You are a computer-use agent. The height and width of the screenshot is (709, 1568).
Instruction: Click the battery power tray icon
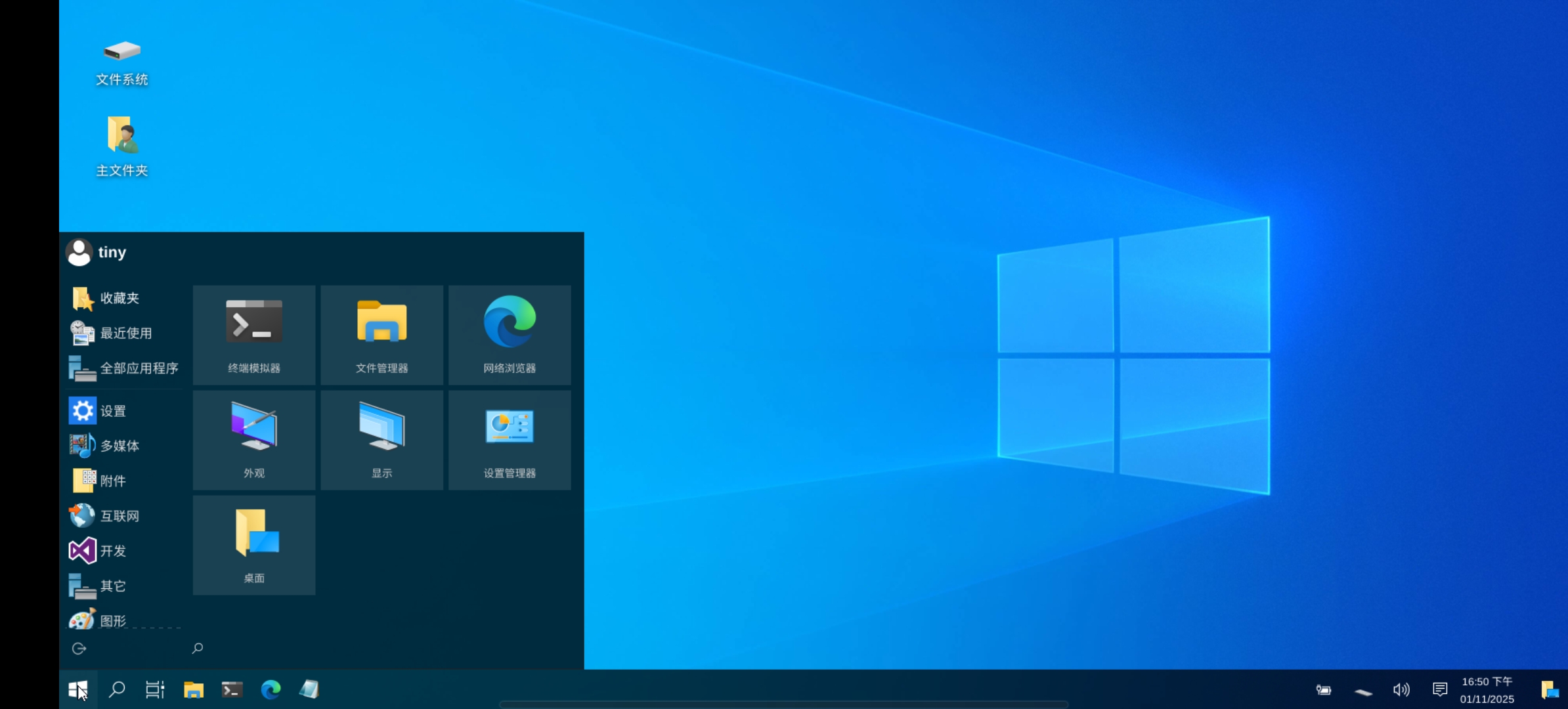tap(1324, 690)
